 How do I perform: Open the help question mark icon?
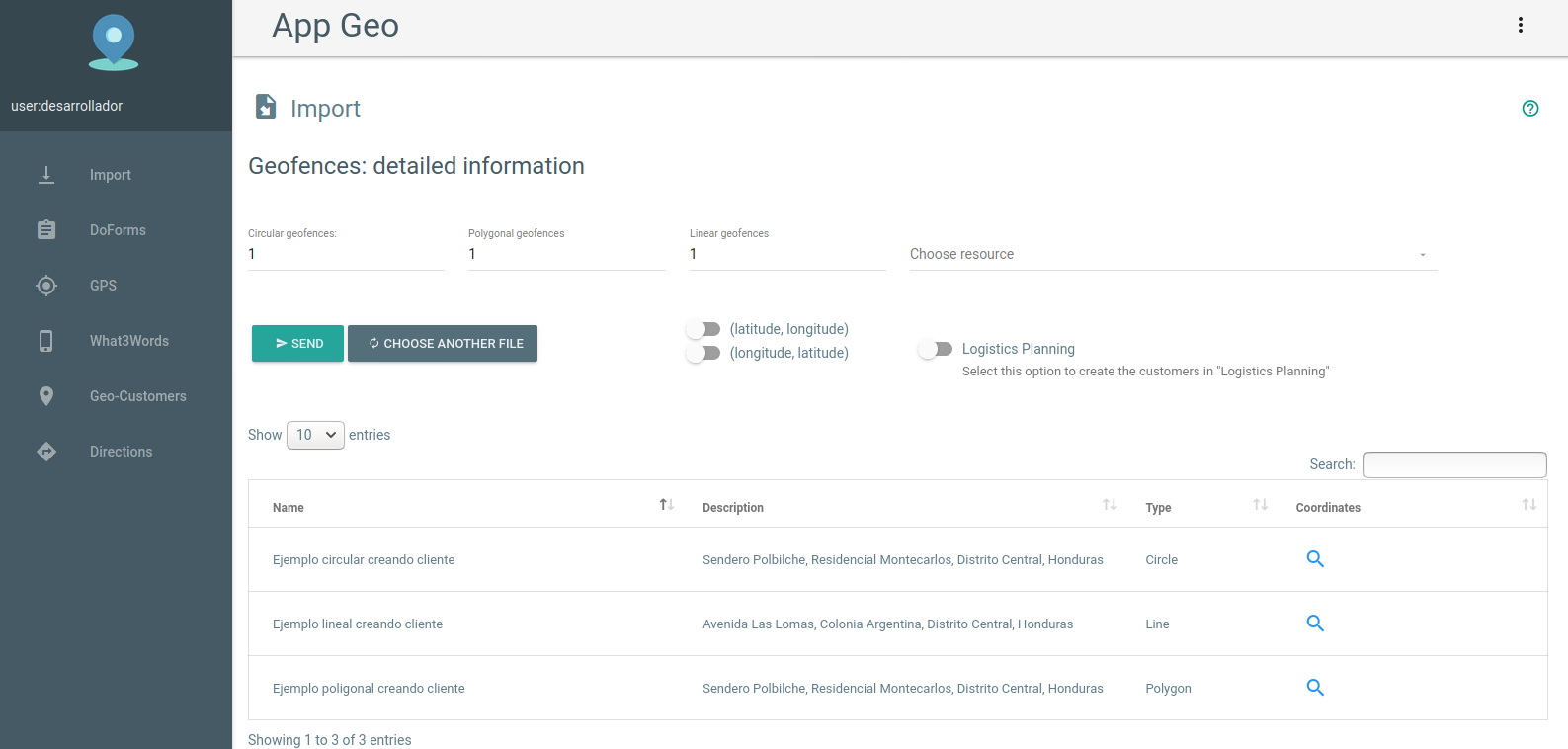point(1530,109)
